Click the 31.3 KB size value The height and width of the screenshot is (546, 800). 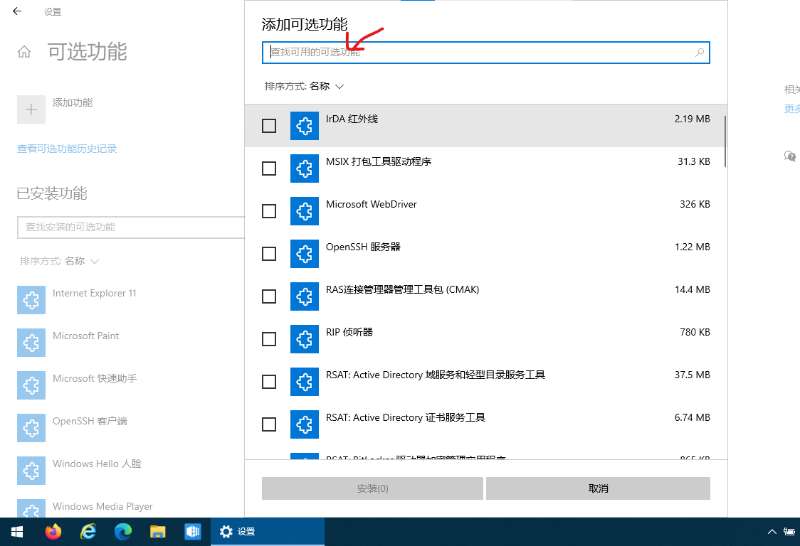point(693,161)
